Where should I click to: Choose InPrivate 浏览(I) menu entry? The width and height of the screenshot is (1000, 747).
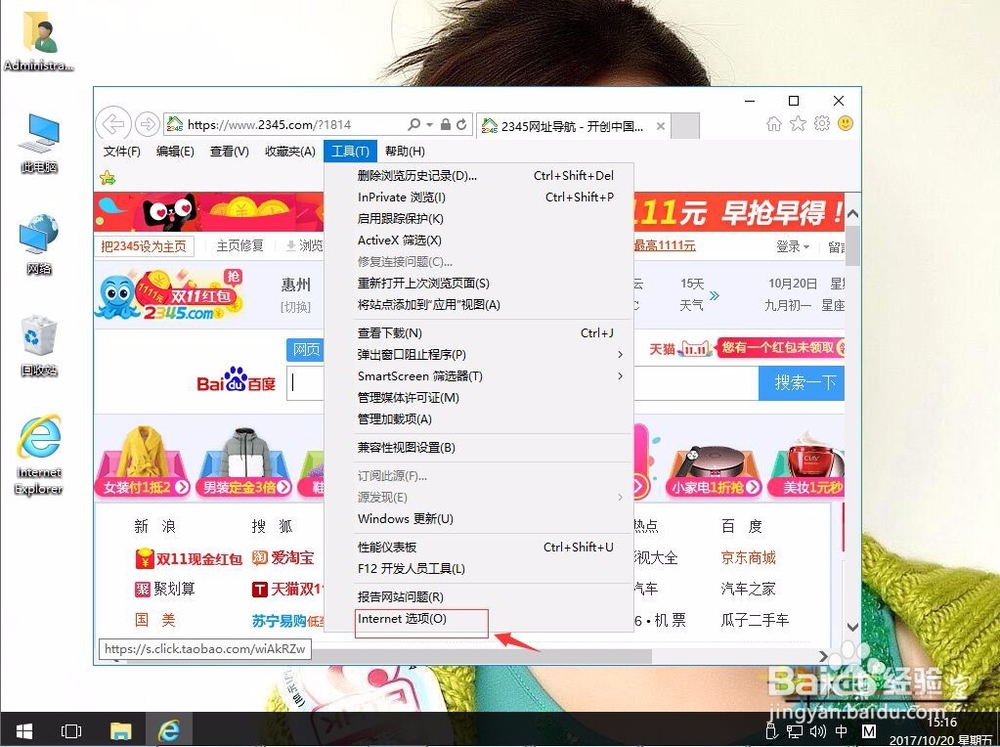(x=479, y=197)
